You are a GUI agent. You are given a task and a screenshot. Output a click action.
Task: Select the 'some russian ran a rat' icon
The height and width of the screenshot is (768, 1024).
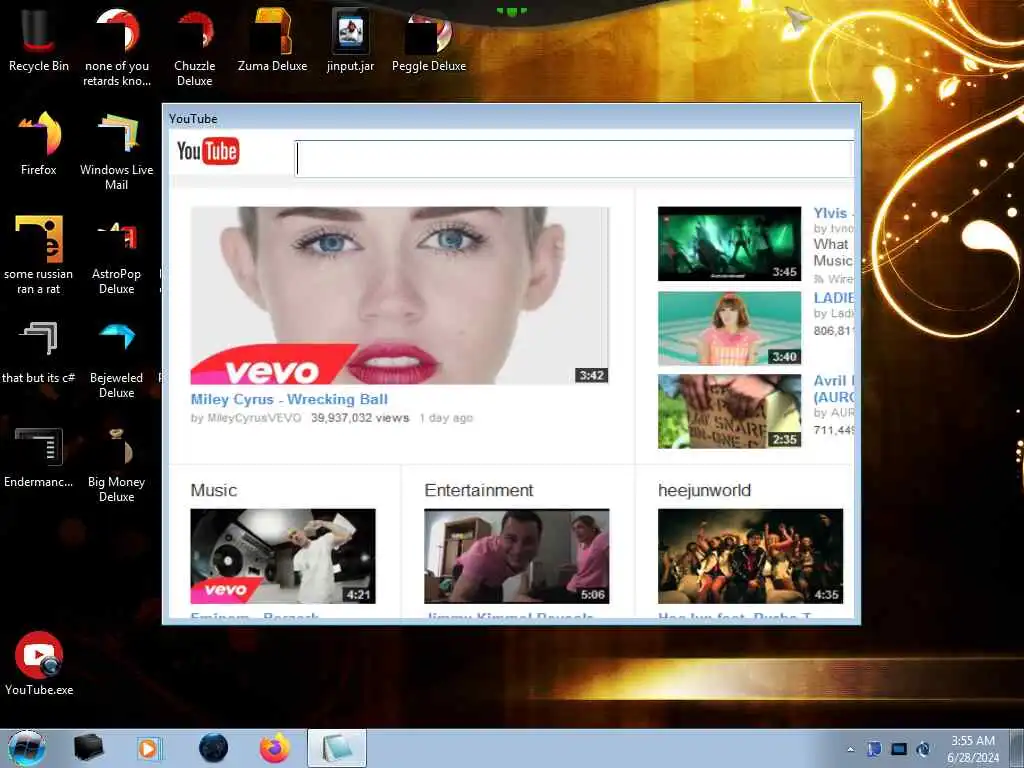click(39, 255)
